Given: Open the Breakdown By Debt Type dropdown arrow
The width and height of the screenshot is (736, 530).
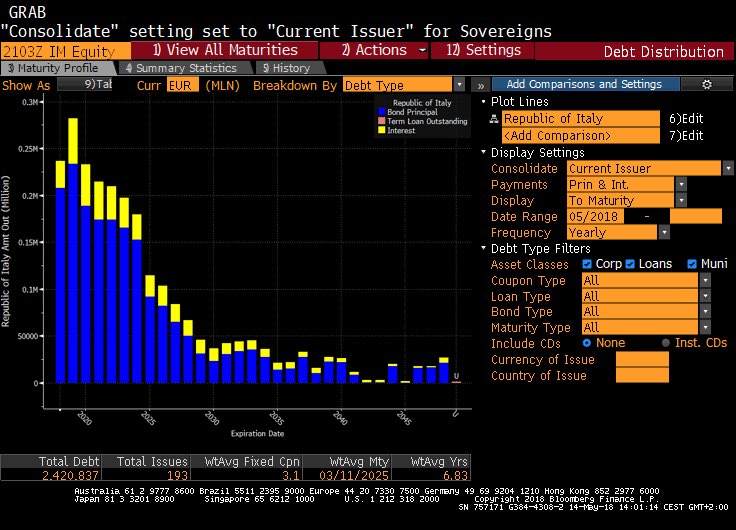Looking at the screenshot, I should pyautogui.click(x=460, y=85).
